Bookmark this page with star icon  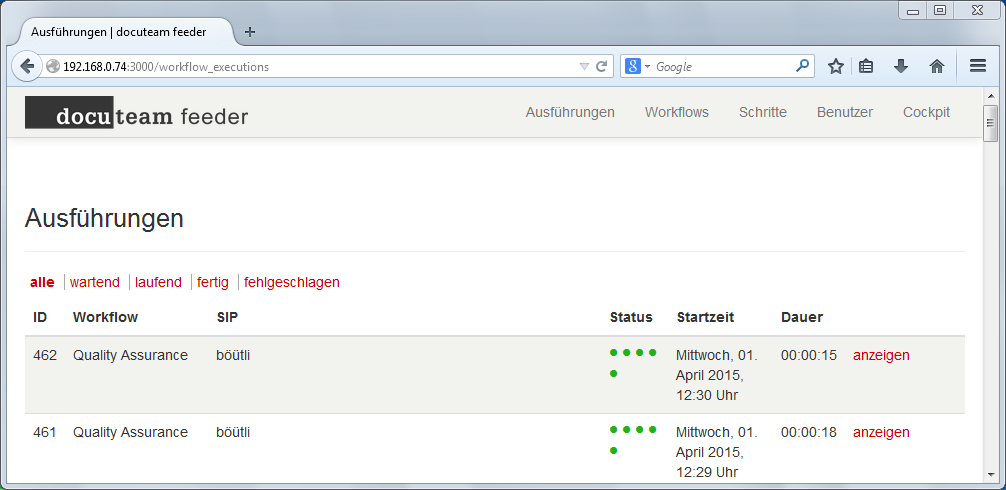tap(836, 67)
